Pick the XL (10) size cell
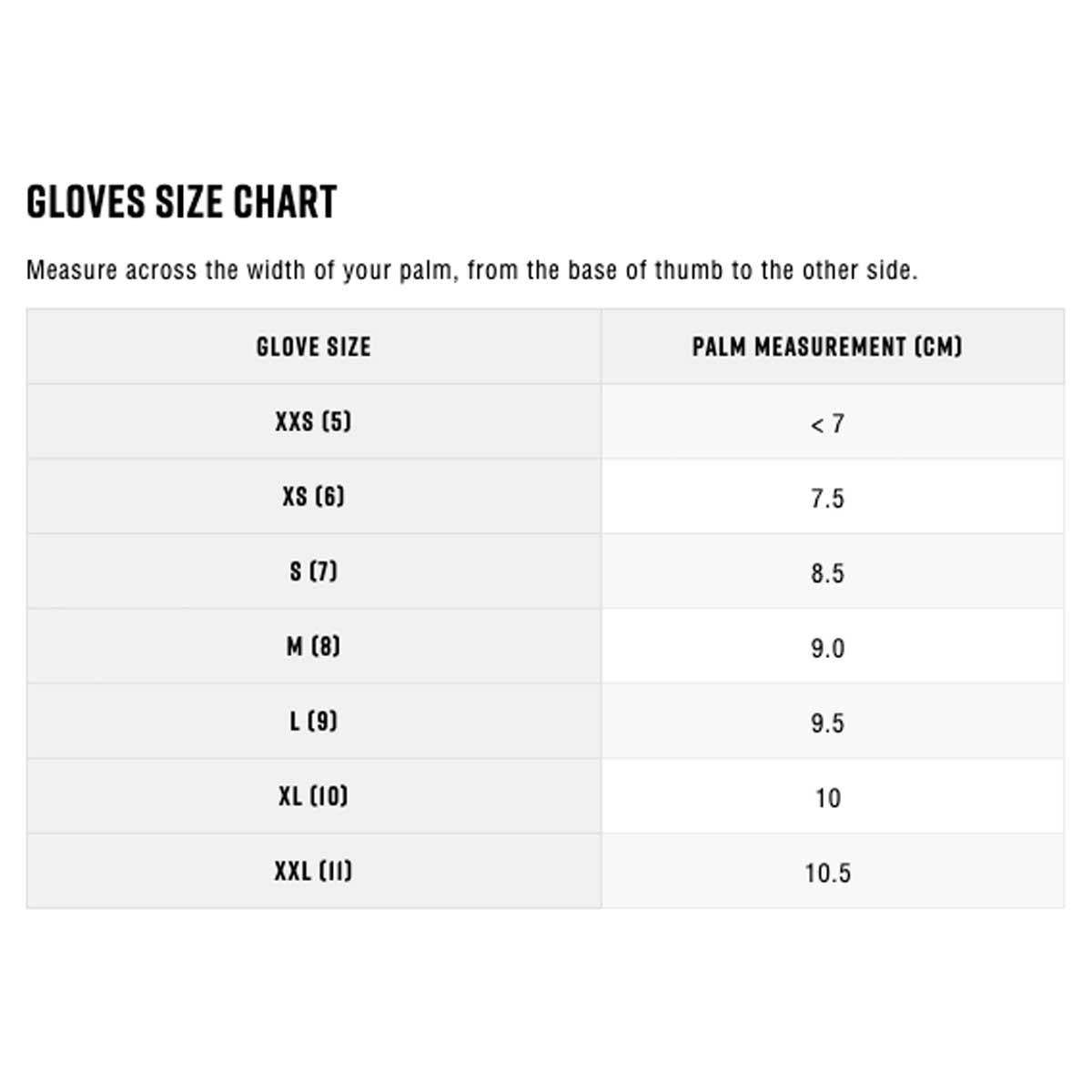The image size is (1092, 1092). point(314,796)
